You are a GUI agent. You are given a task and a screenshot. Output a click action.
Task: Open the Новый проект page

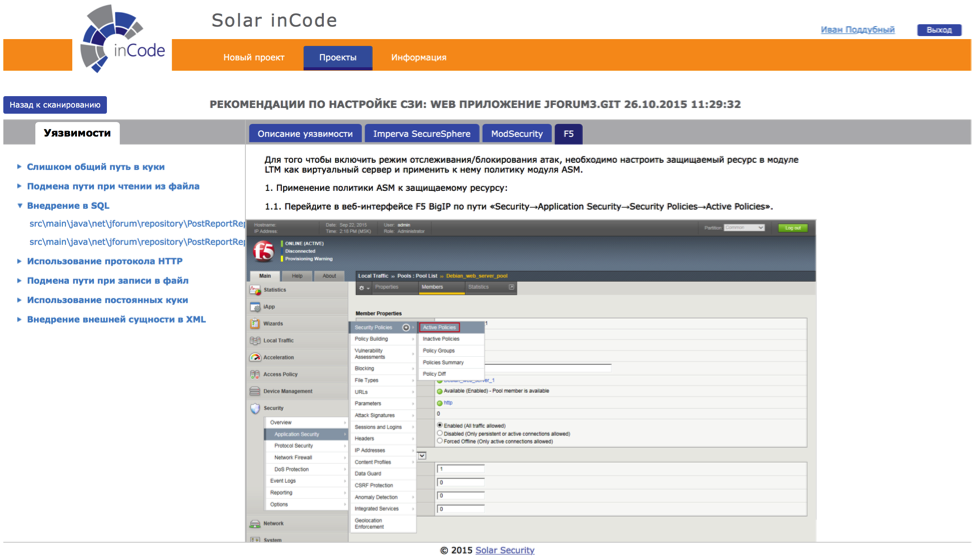[254, 57]
